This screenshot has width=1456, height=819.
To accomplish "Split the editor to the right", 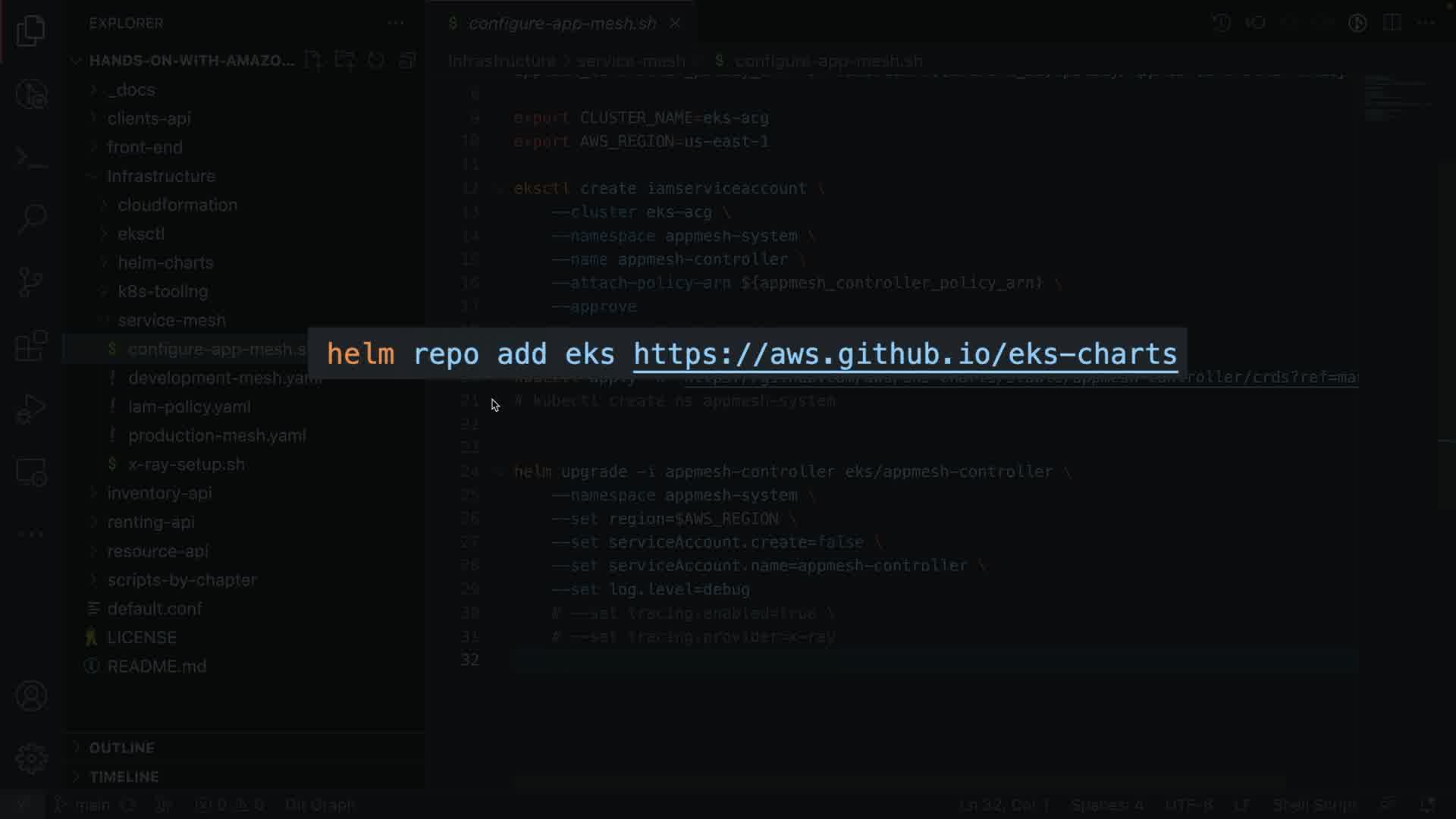I will coord(1392,23).
